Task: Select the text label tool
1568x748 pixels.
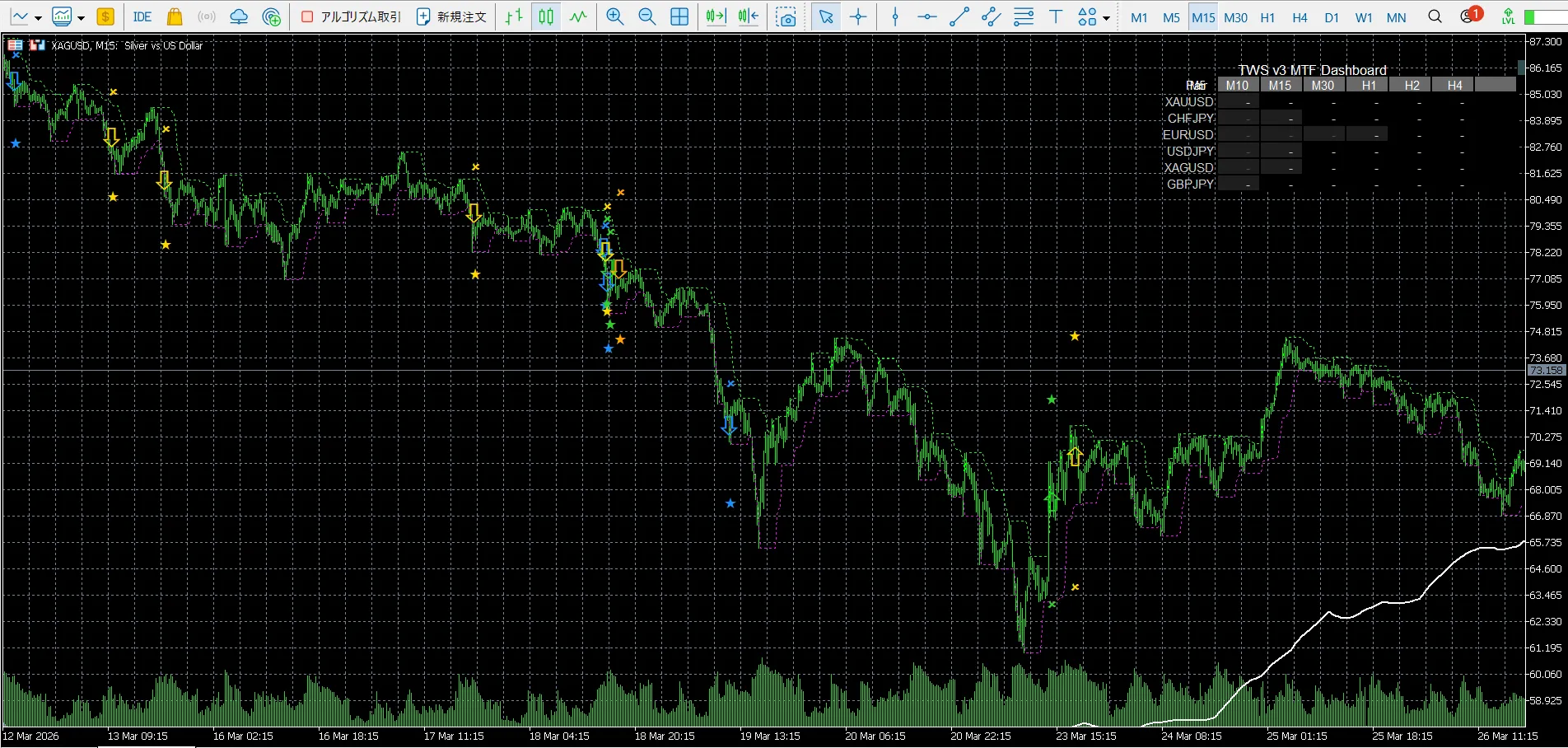Action: (x=1056, y=16)
